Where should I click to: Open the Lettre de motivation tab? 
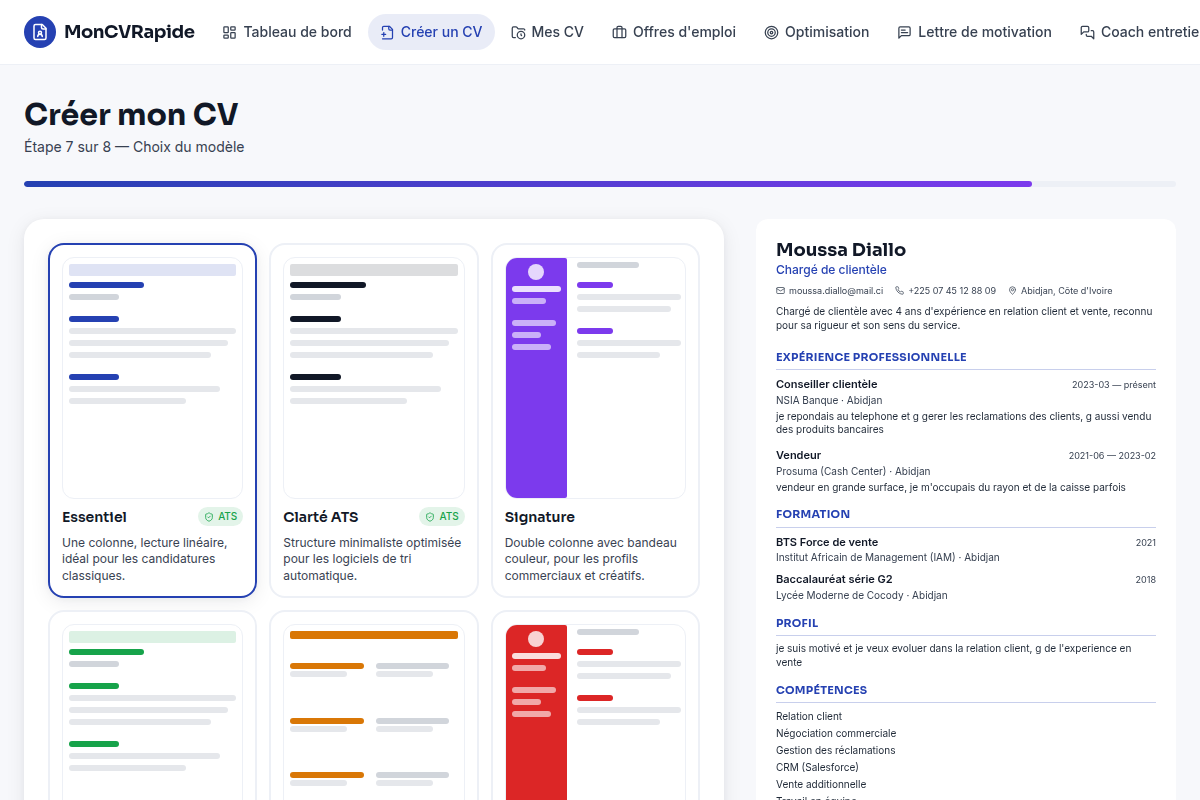[974, 32]
